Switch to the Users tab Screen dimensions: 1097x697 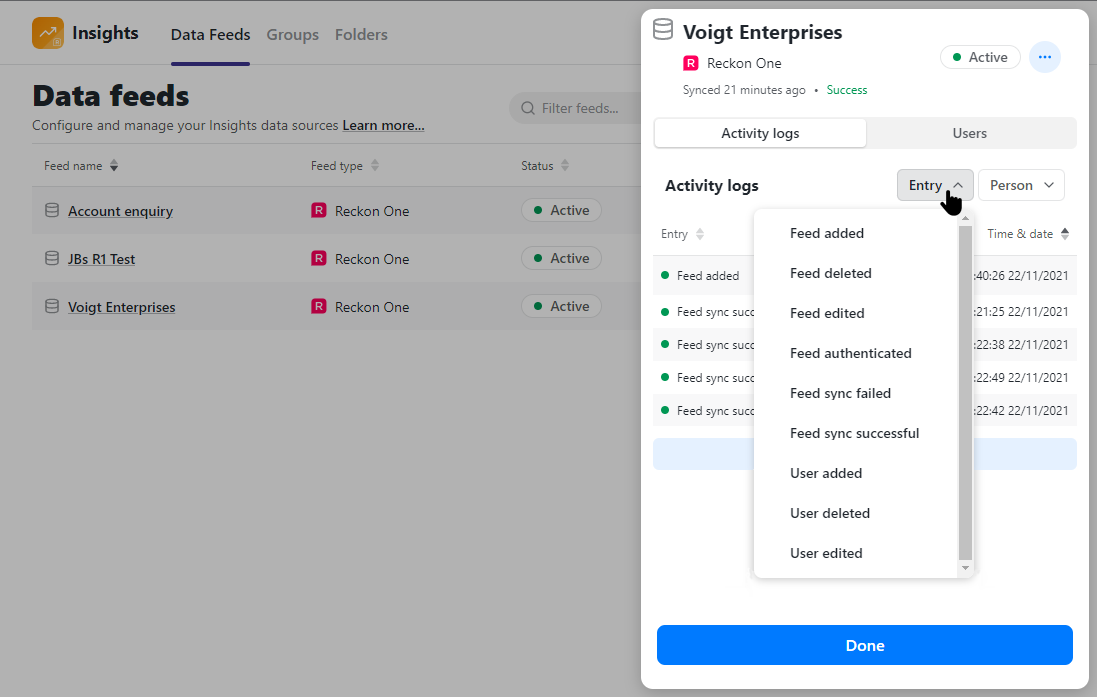coord(970,133)
